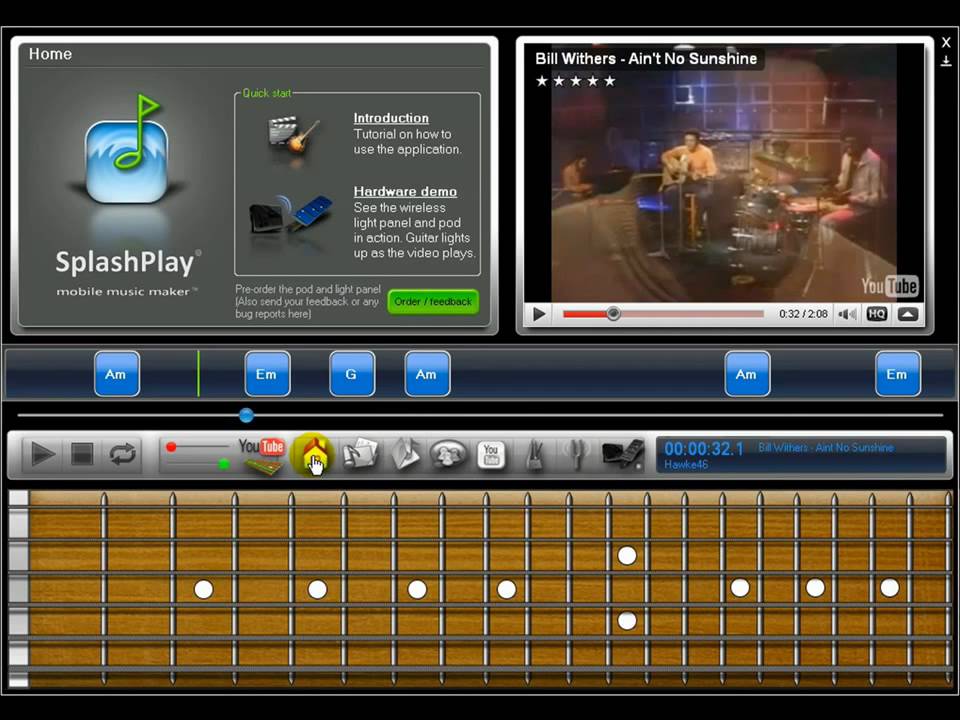Select the last Em chord block
This screenshot has height=720, width=960.
(x=898, y=374)
